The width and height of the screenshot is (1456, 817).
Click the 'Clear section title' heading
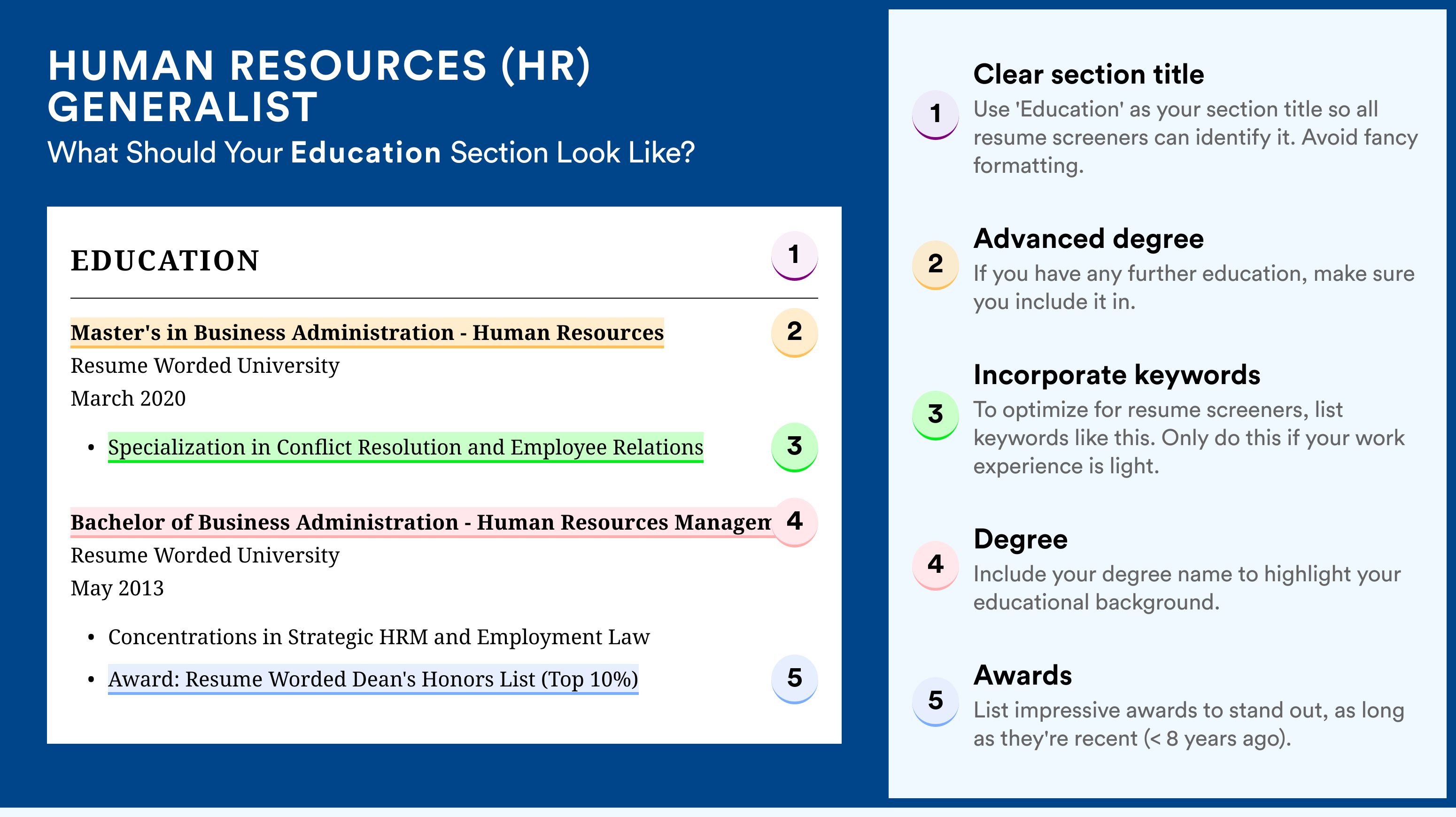coord(1089,75)
